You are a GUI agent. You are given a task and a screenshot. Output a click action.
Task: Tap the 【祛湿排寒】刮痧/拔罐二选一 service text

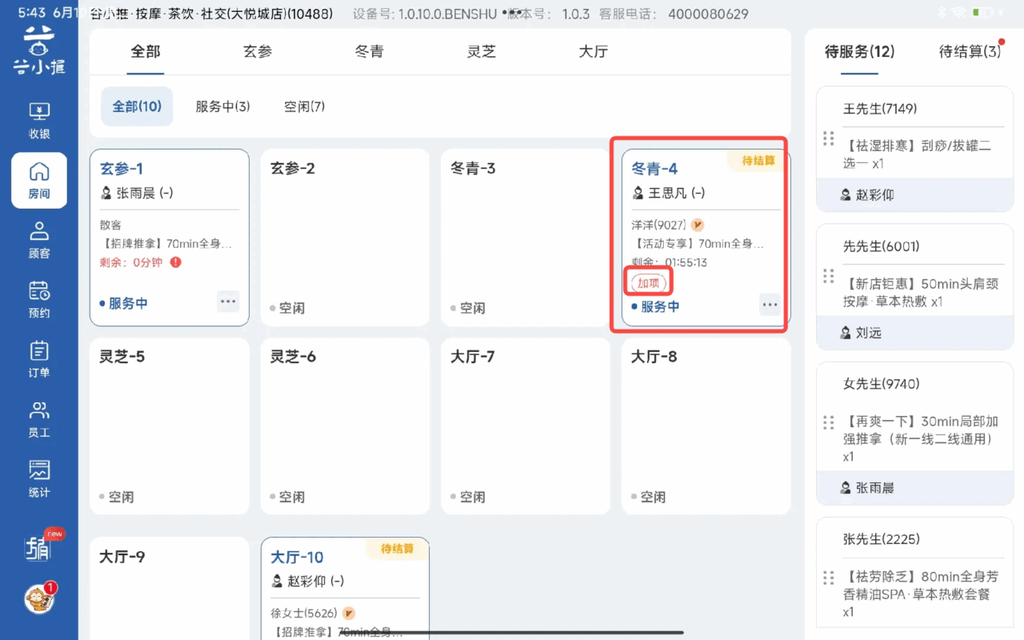click(918, 154)
